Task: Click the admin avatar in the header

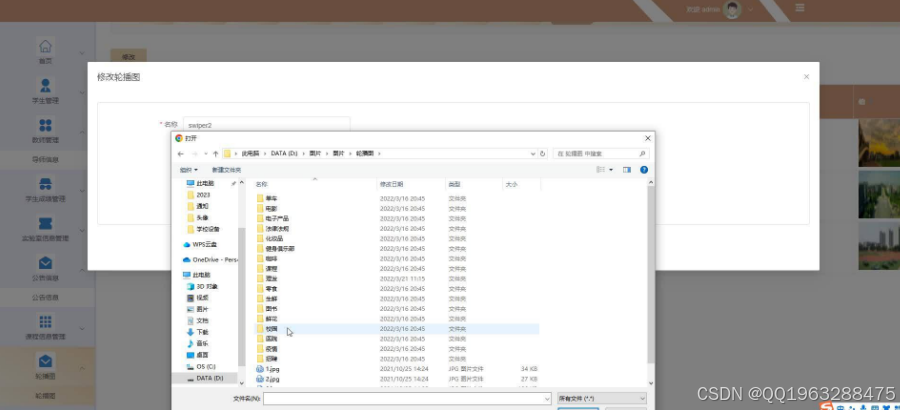Action: [x=732, y=9]
